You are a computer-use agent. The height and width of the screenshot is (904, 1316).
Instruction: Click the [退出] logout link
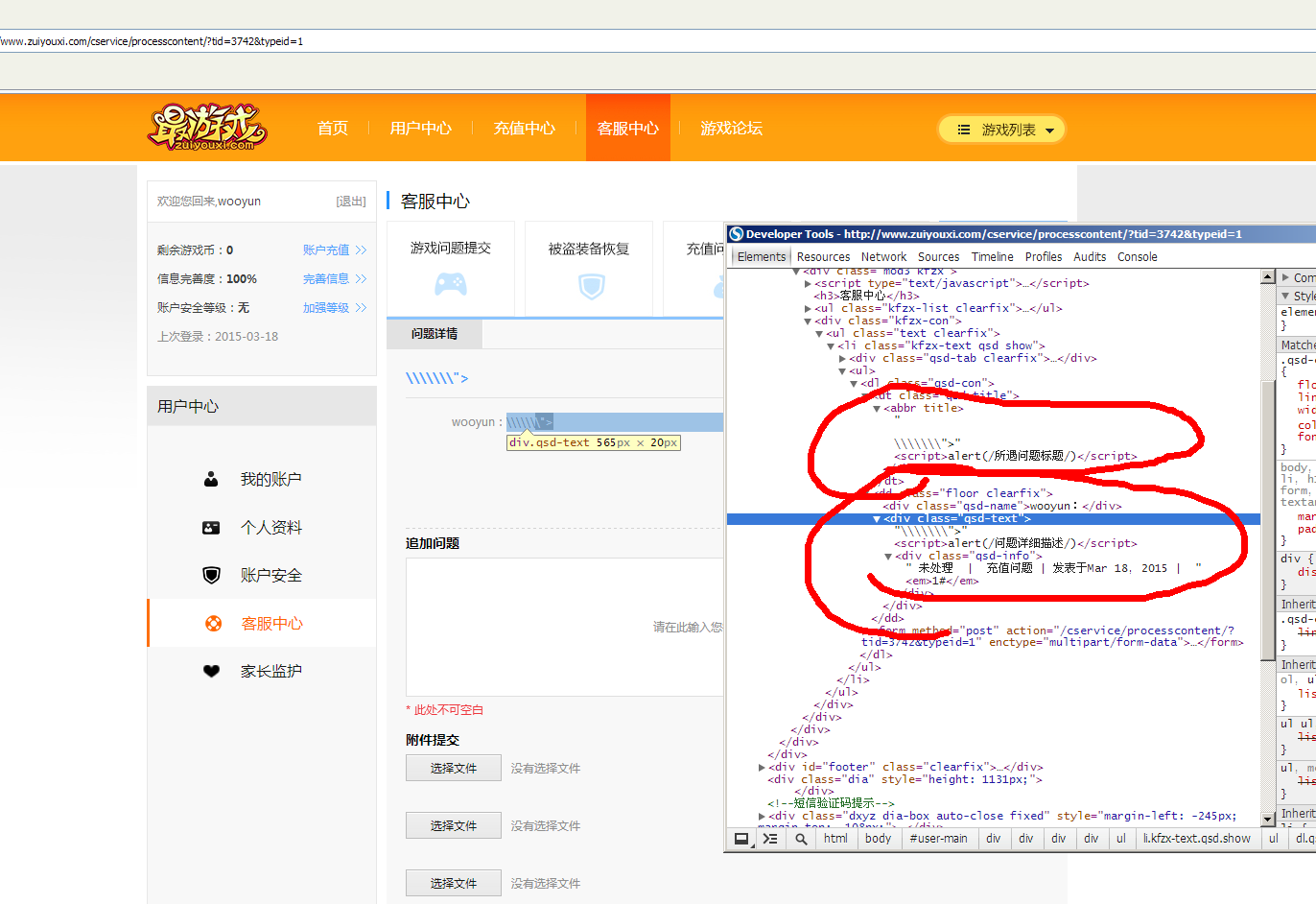coord(351,202)
